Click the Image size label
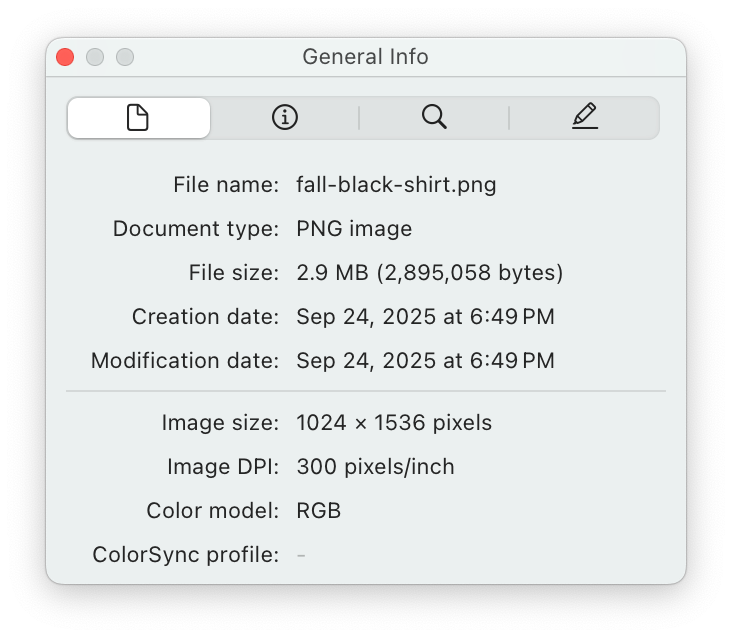Image resolution: width=732 pixels, height=638 pixels. point(220,423)
